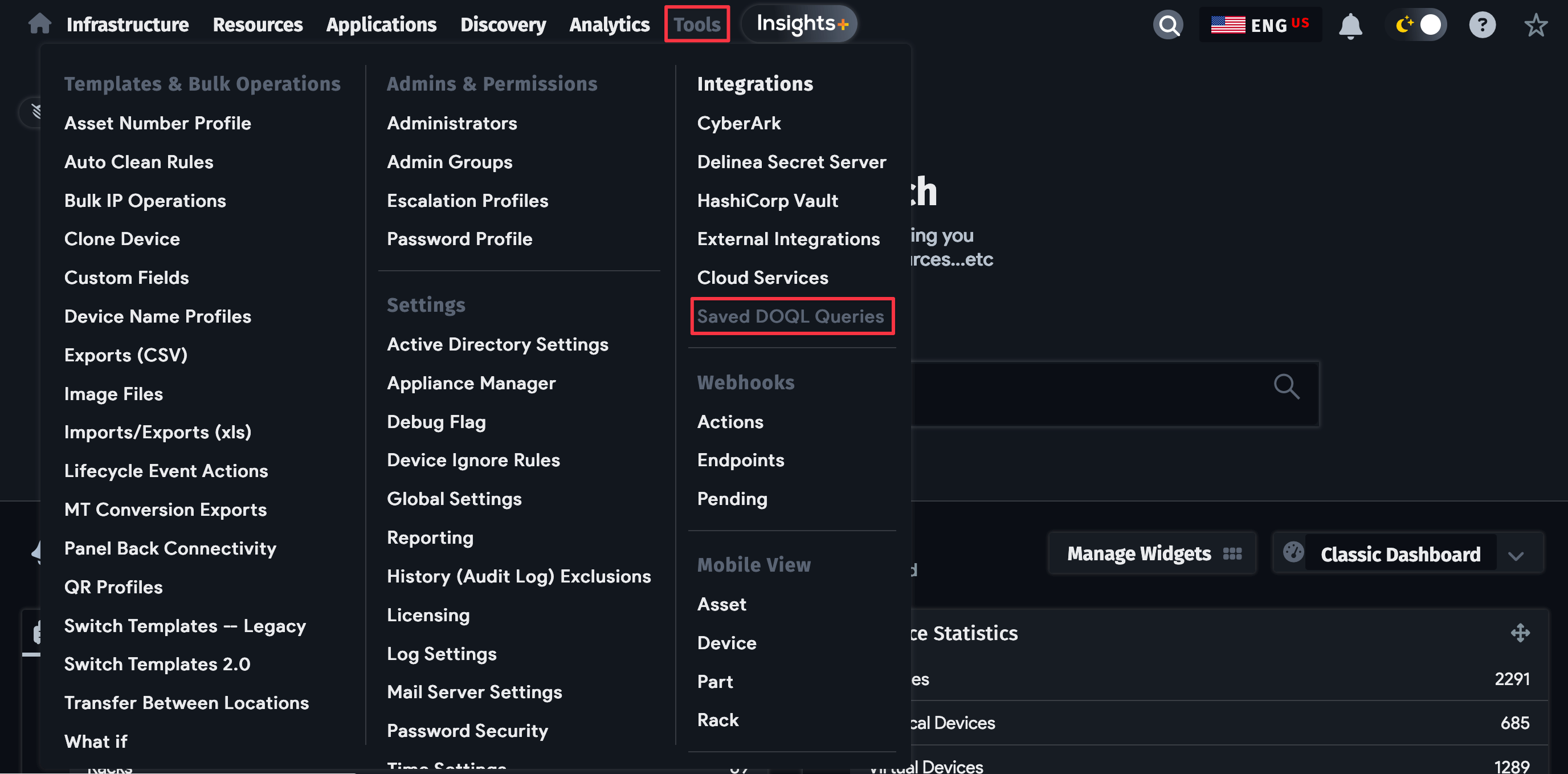Open the What if entry
1568x774 pixels.
(96, 742)
